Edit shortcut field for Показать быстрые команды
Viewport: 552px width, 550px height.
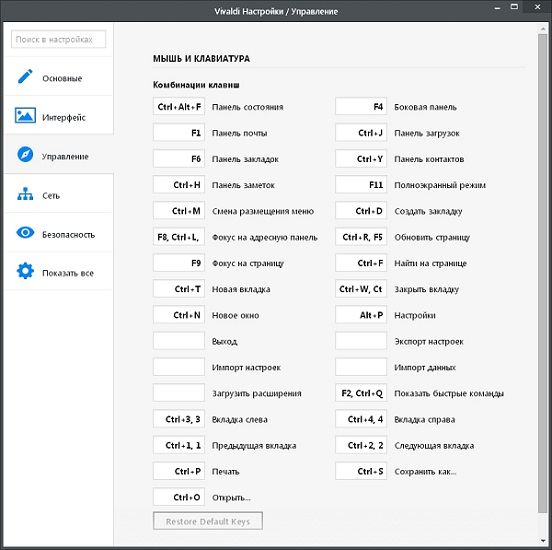click(x=361, y=393)
